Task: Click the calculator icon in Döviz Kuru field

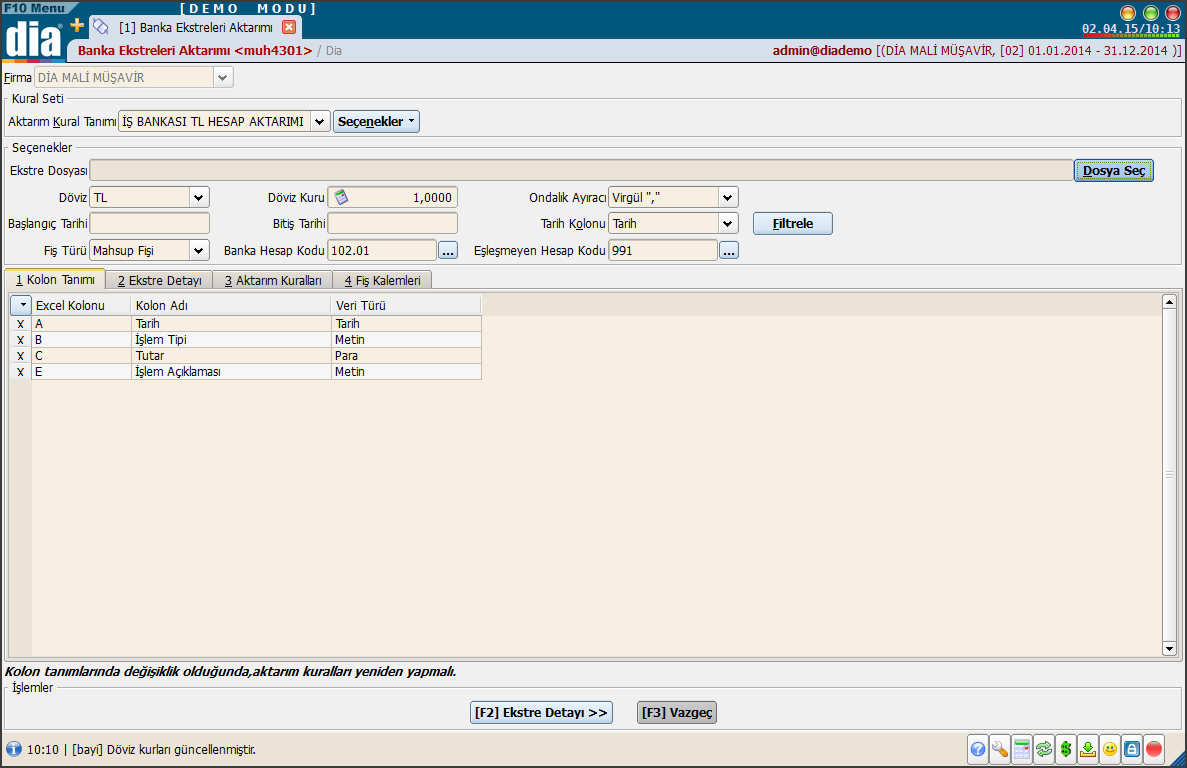Action: (341, 197)
